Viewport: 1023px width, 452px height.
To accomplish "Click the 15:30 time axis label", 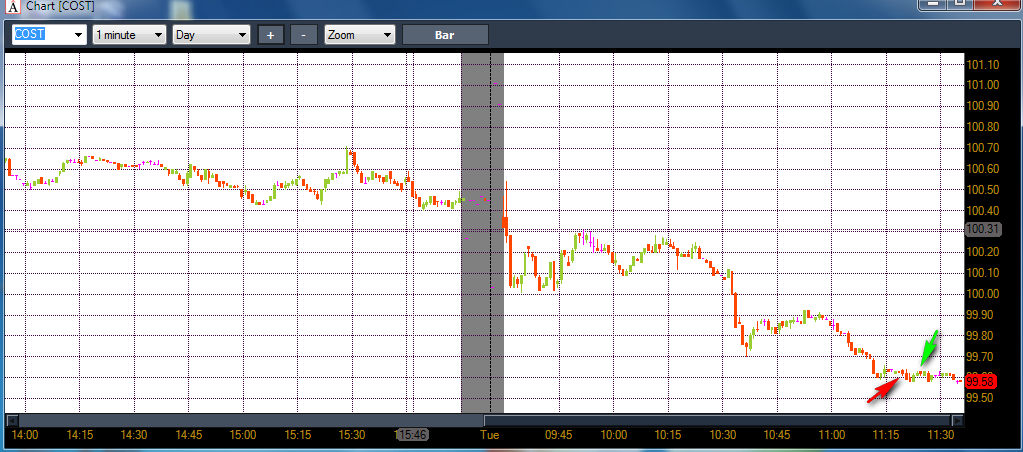I will click(352, 435).
